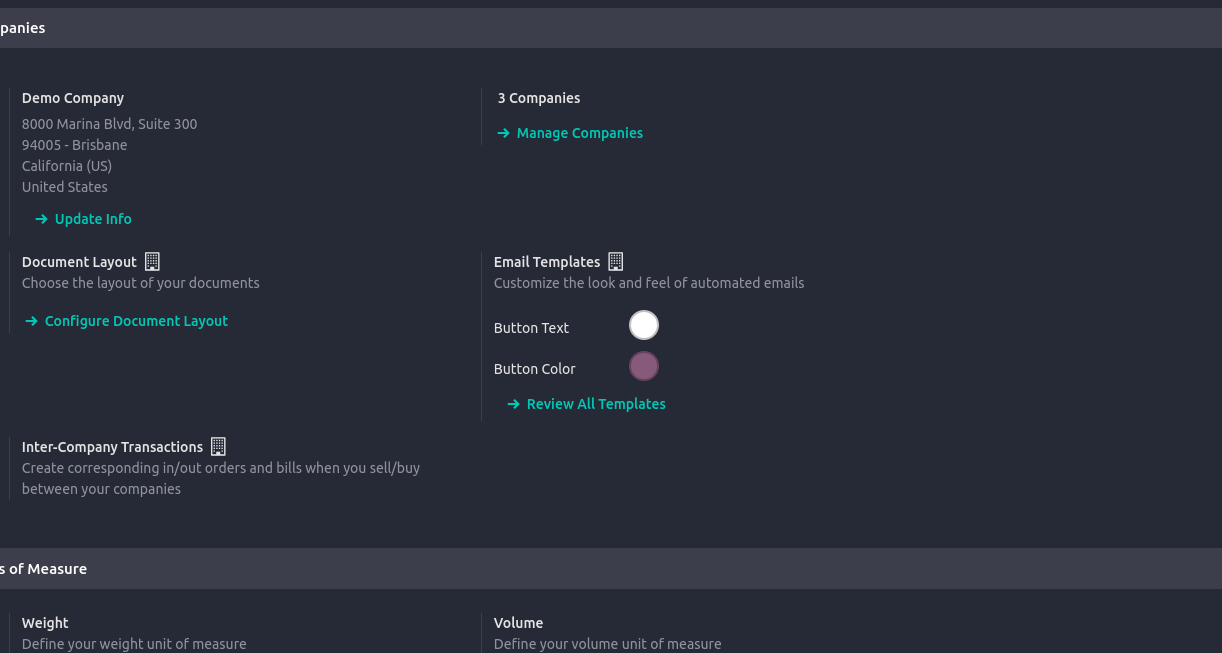Open the Update Info link
This screenshot has width=1222, height=653.
click(x=93, y=219)
